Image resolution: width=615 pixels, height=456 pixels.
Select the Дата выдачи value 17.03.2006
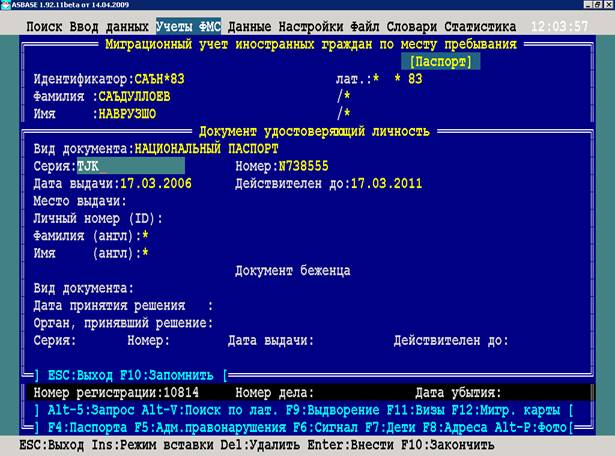click(x=155, y=184)
